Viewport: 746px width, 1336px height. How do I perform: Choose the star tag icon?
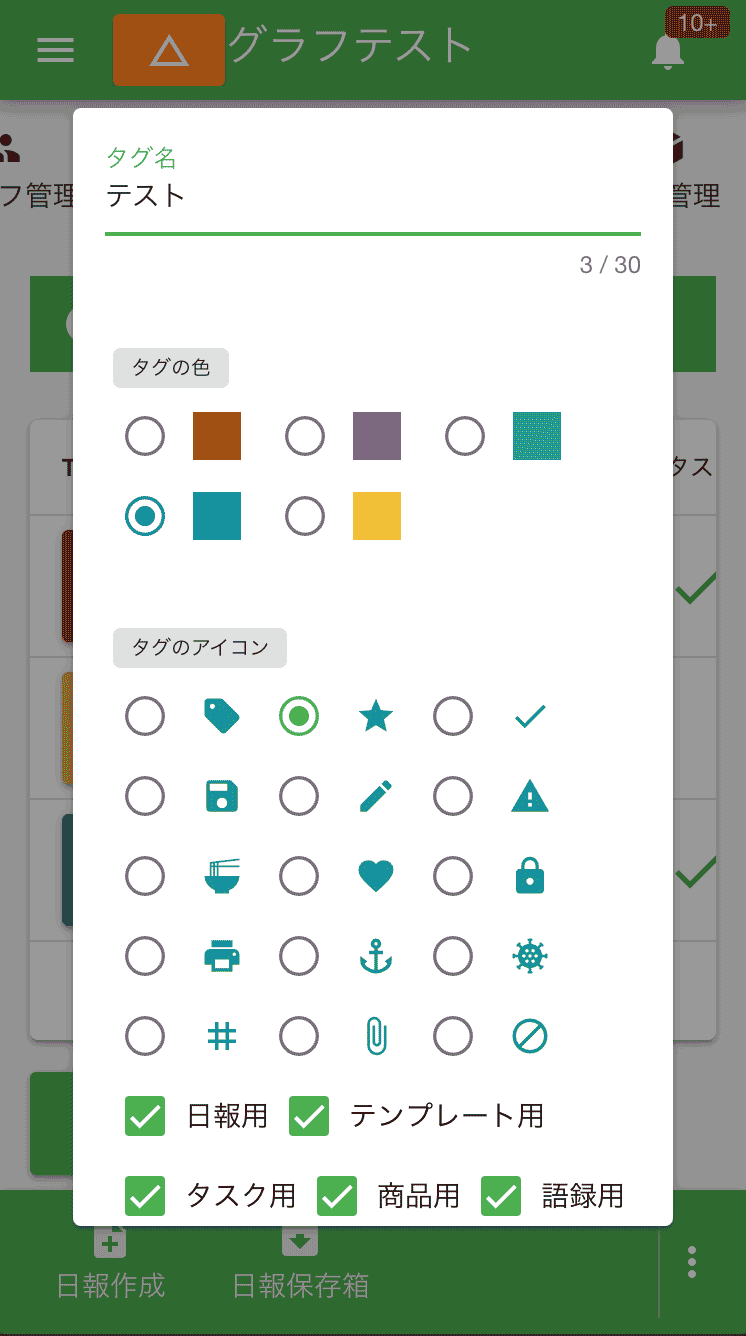375,716
